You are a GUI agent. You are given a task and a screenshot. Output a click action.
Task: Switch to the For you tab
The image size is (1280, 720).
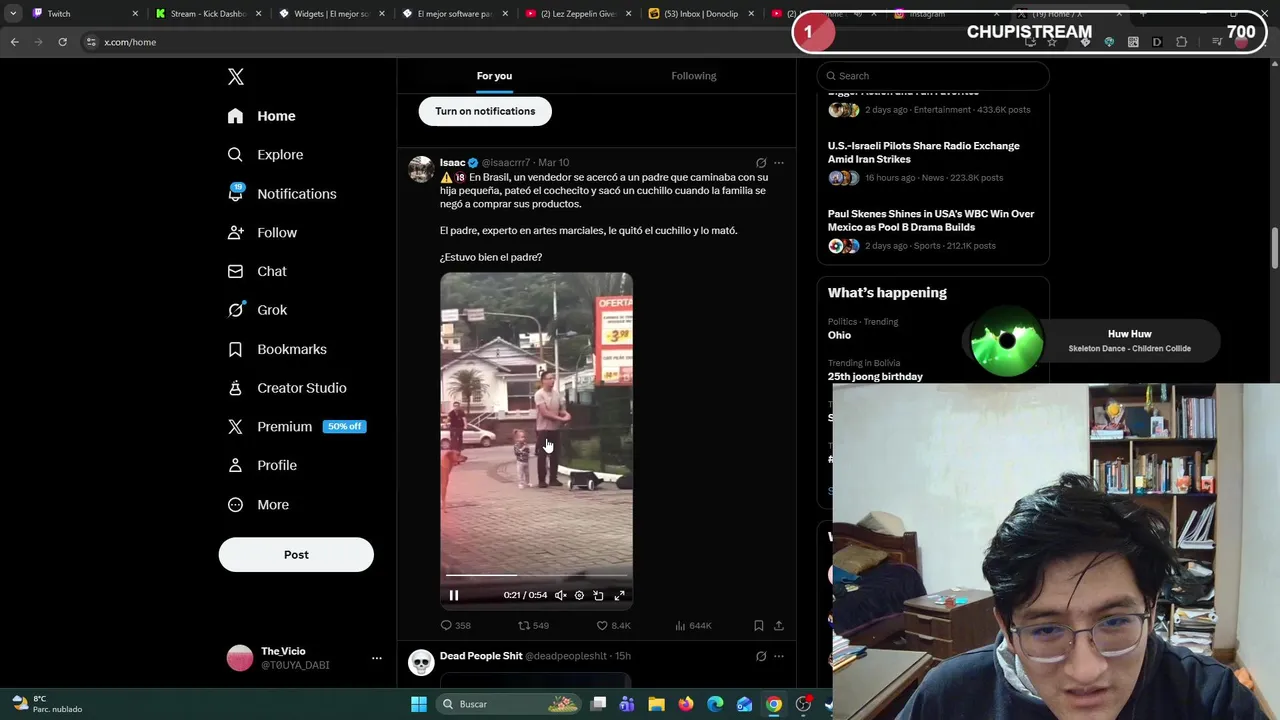pos(494,76)
